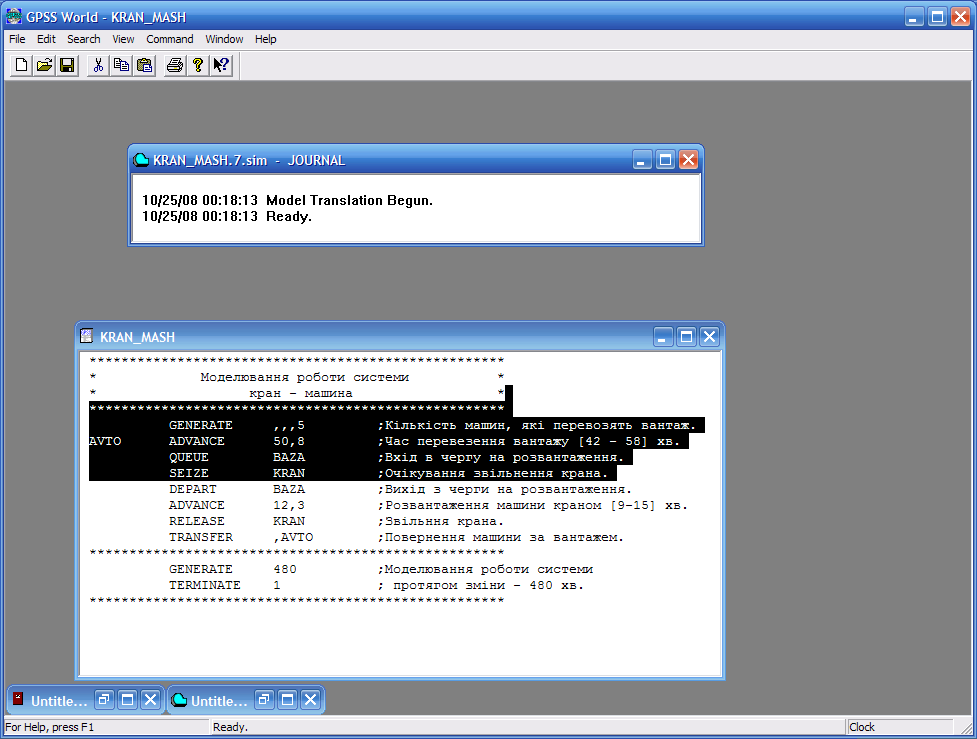
Task: Paste using the clipboard toolbar icon
Action: click(x=145, y=65)
